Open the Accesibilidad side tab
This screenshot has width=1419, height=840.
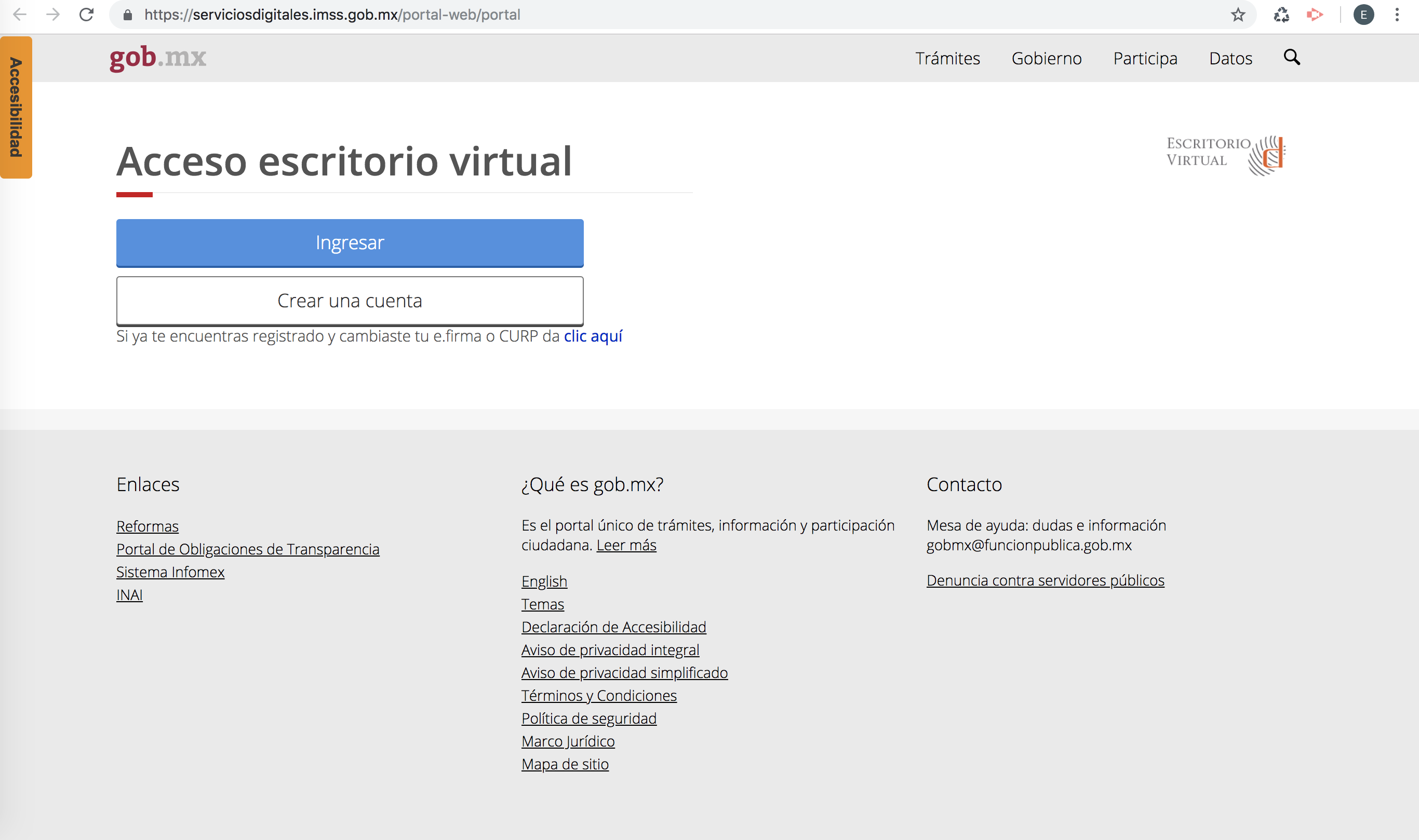[16, 107]
